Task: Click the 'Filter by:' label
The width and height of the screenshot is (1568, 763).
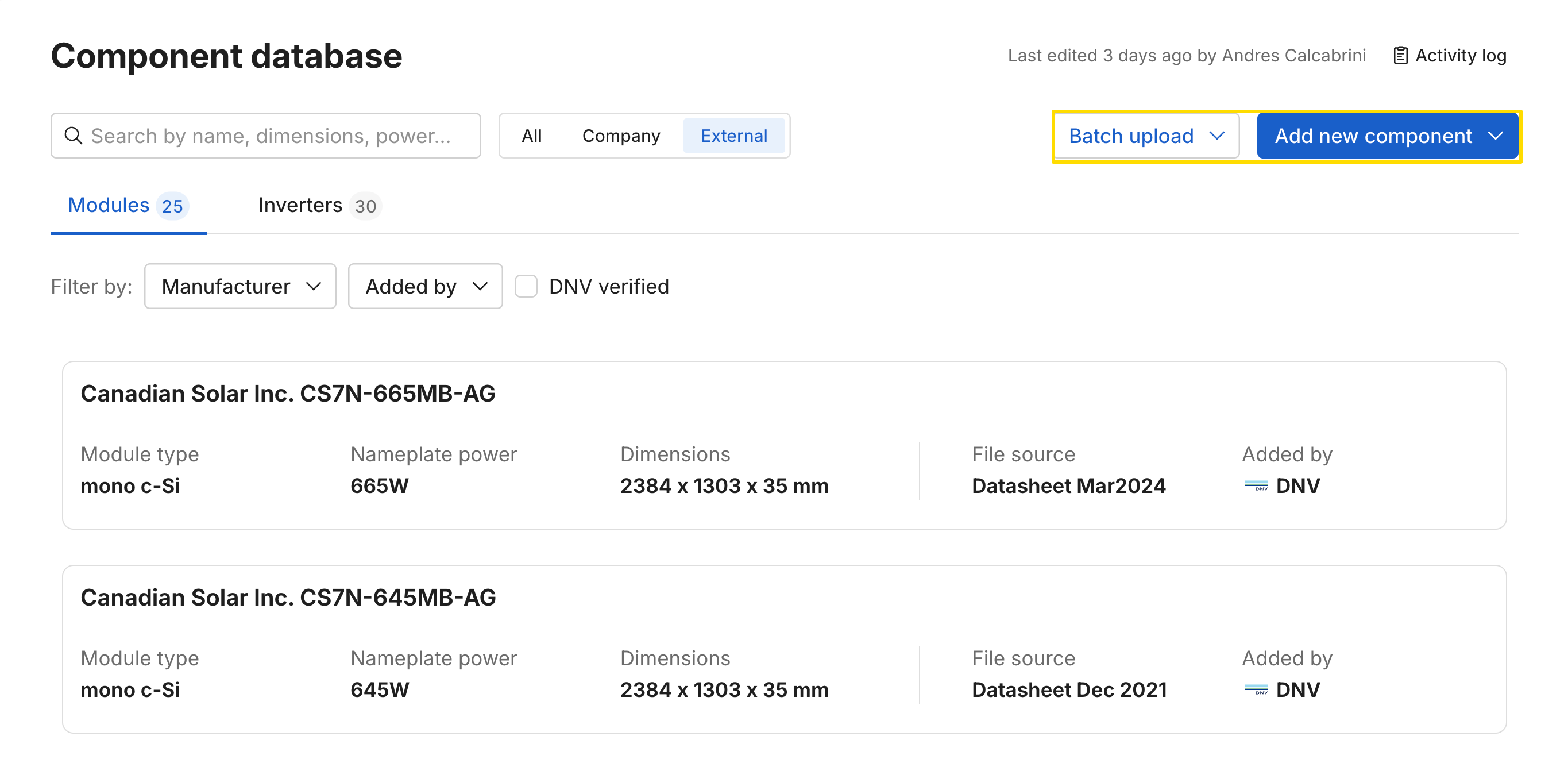Action: (x=91, y=286)
